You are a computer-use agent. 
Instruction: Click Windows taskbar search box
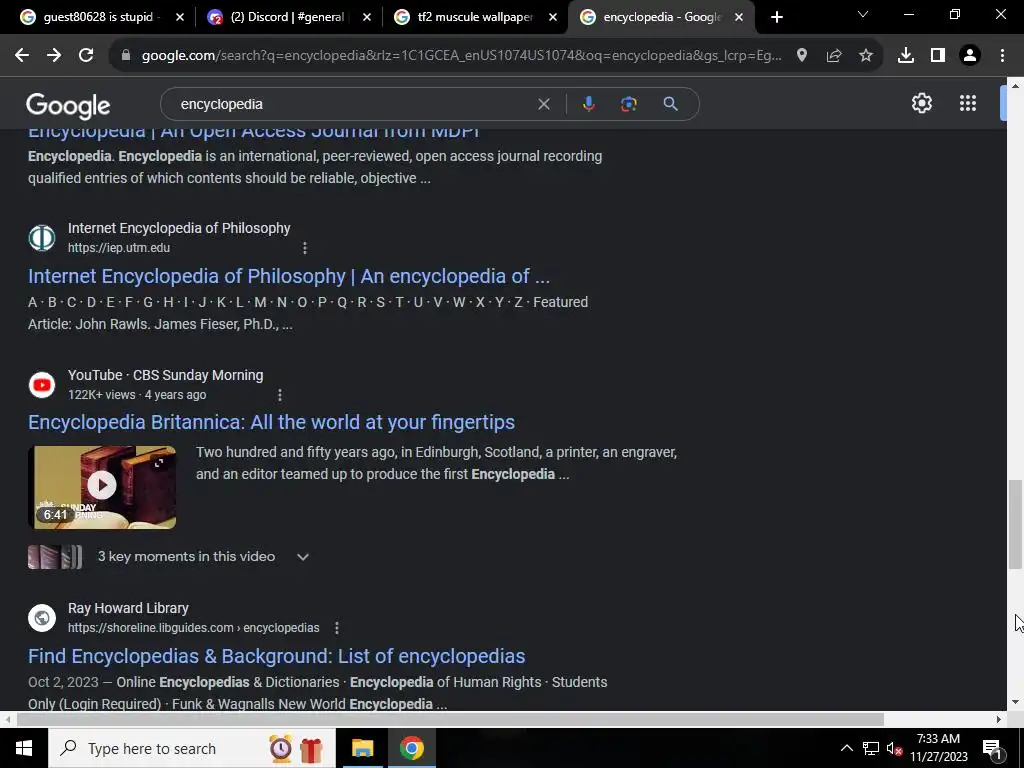point(191,748)
